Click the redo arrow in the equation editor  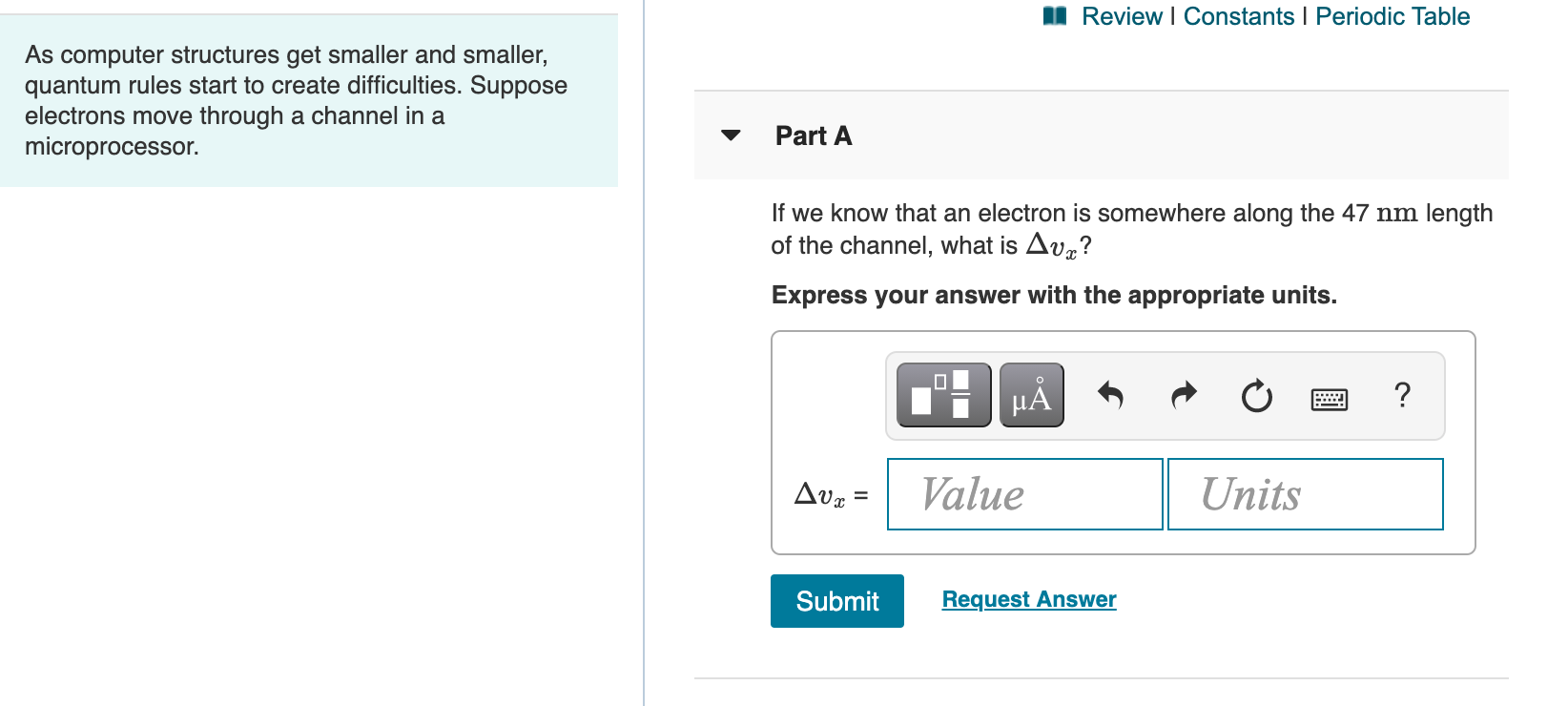[1183, 395]
